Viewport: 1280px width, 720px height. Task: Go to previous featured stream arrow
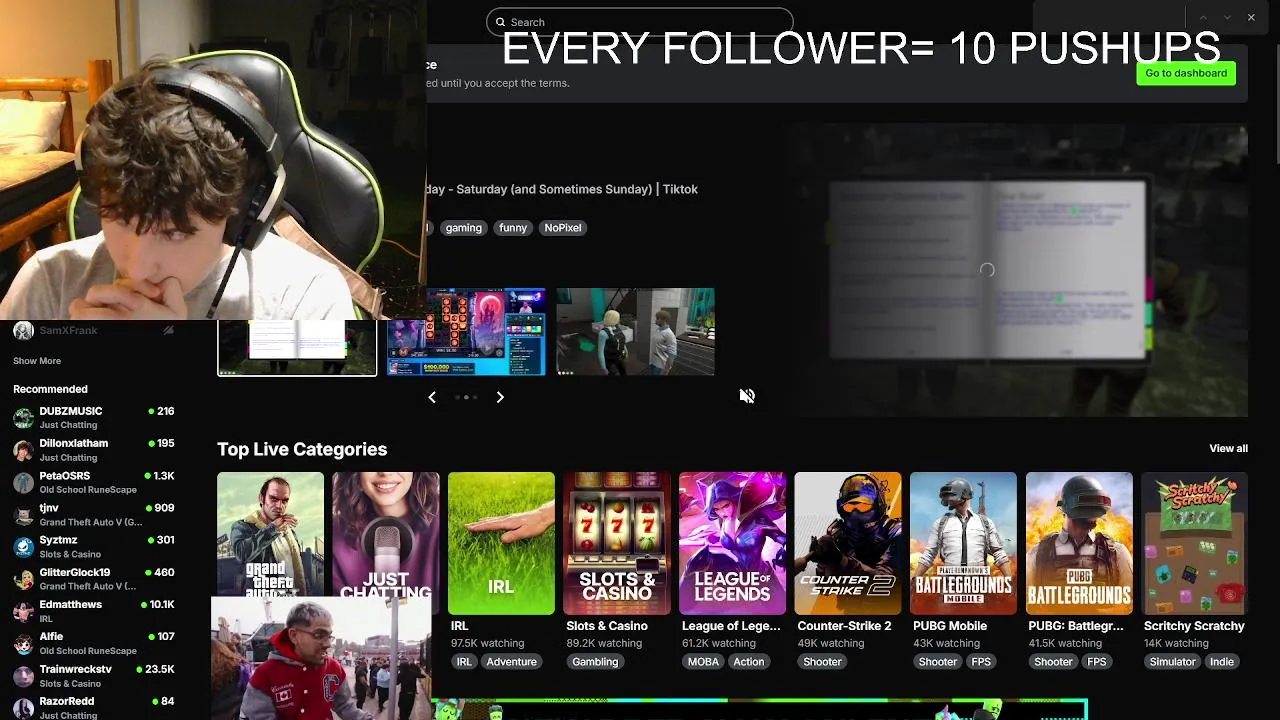(432, 397)
